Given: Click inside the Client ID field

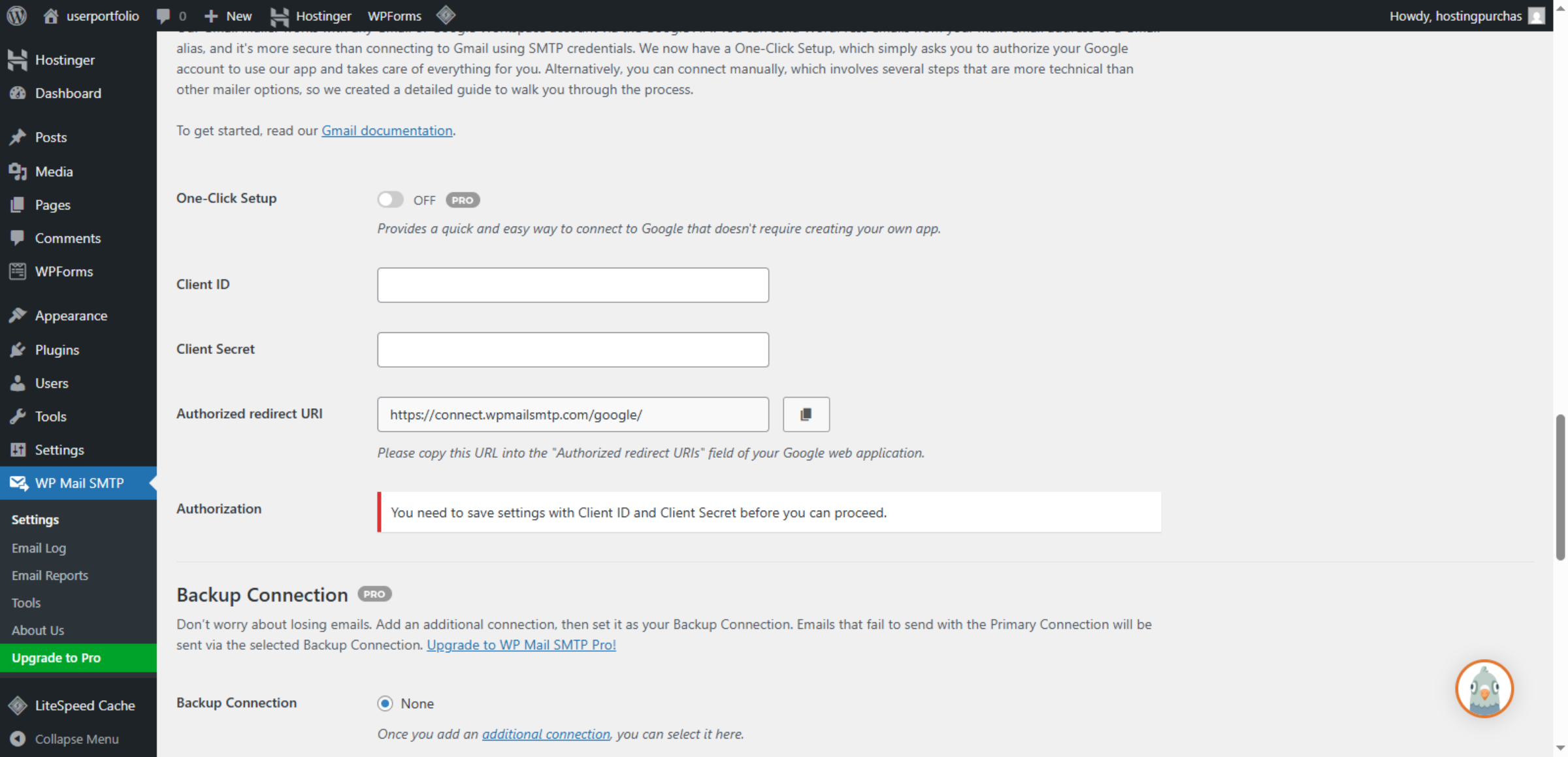Looking at the screenshot, I should [x=572, y=285].
